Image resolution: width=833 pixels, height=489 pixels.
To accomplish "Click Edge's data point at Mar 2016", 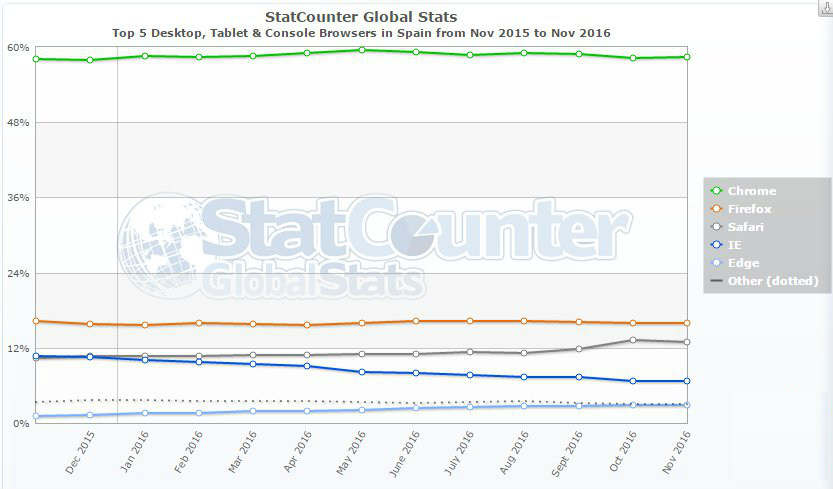I will coord(253,411).
